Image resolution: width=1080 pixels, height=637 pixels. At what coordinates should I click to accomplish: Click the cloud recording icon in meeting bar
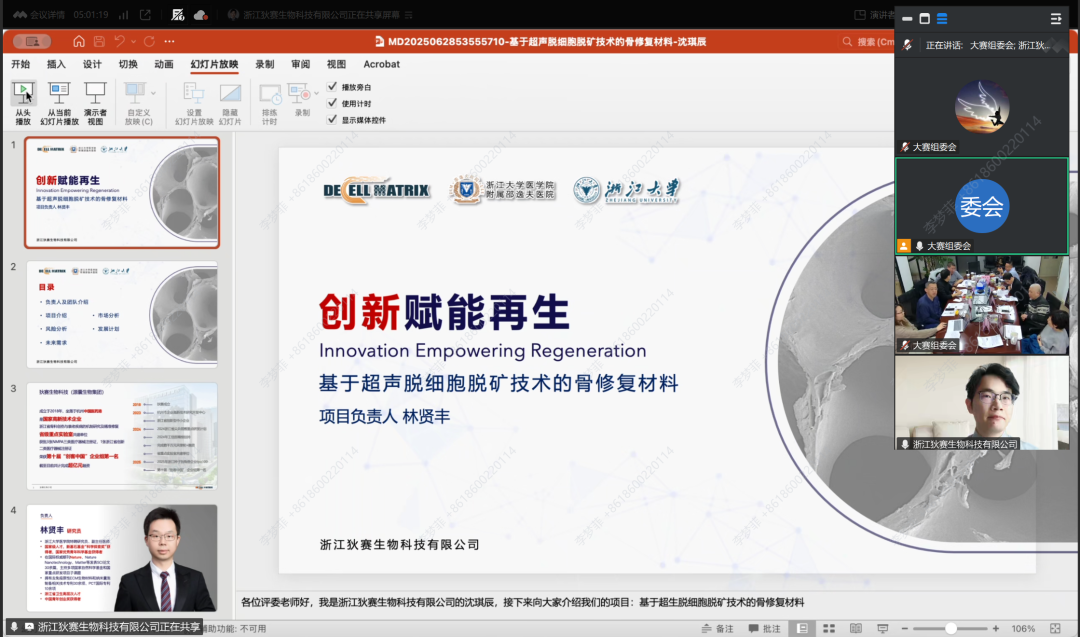coord(200,14)
